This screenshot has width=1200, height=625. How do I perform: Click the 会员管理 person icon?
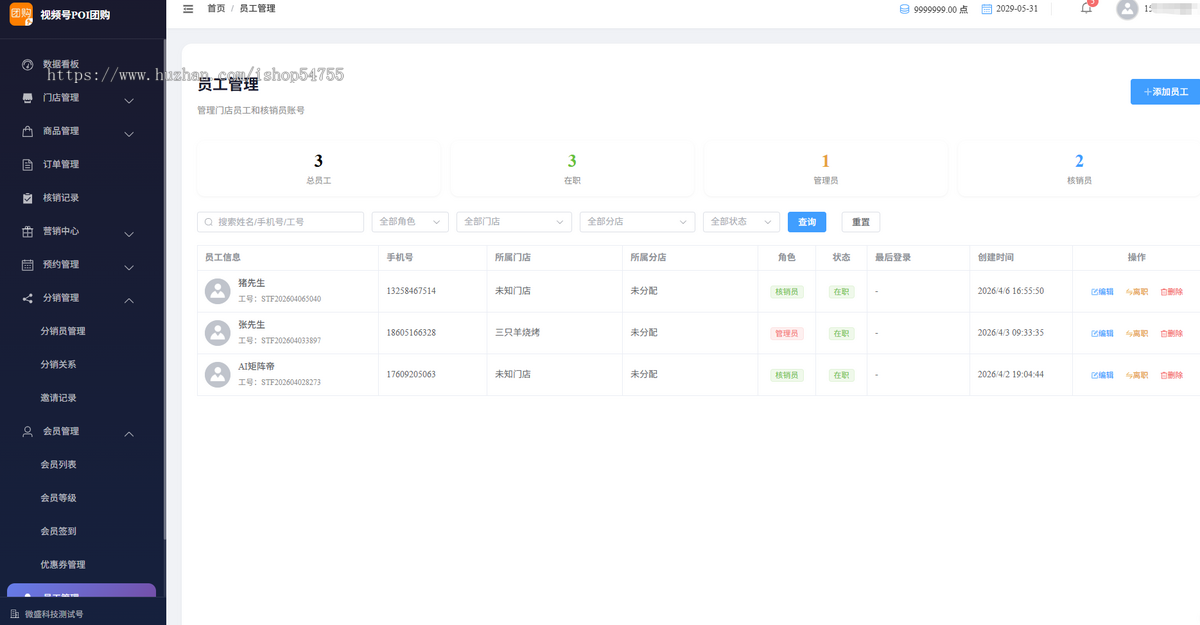tap(28, 431)
